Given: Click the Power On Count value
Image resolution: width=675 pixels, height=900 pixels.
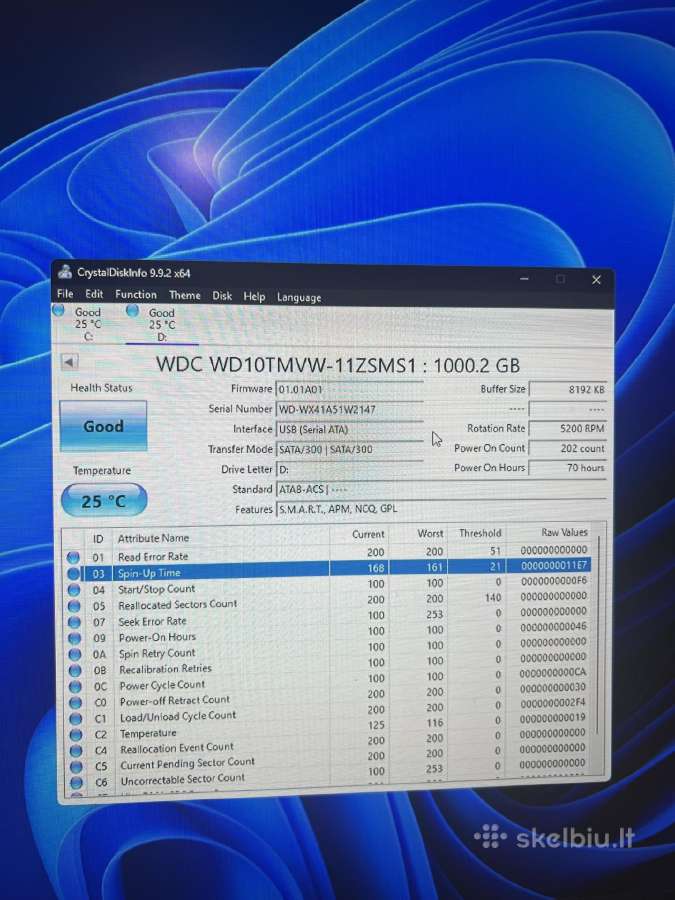Looking at the screenshot, I should [x=567, y=448].
